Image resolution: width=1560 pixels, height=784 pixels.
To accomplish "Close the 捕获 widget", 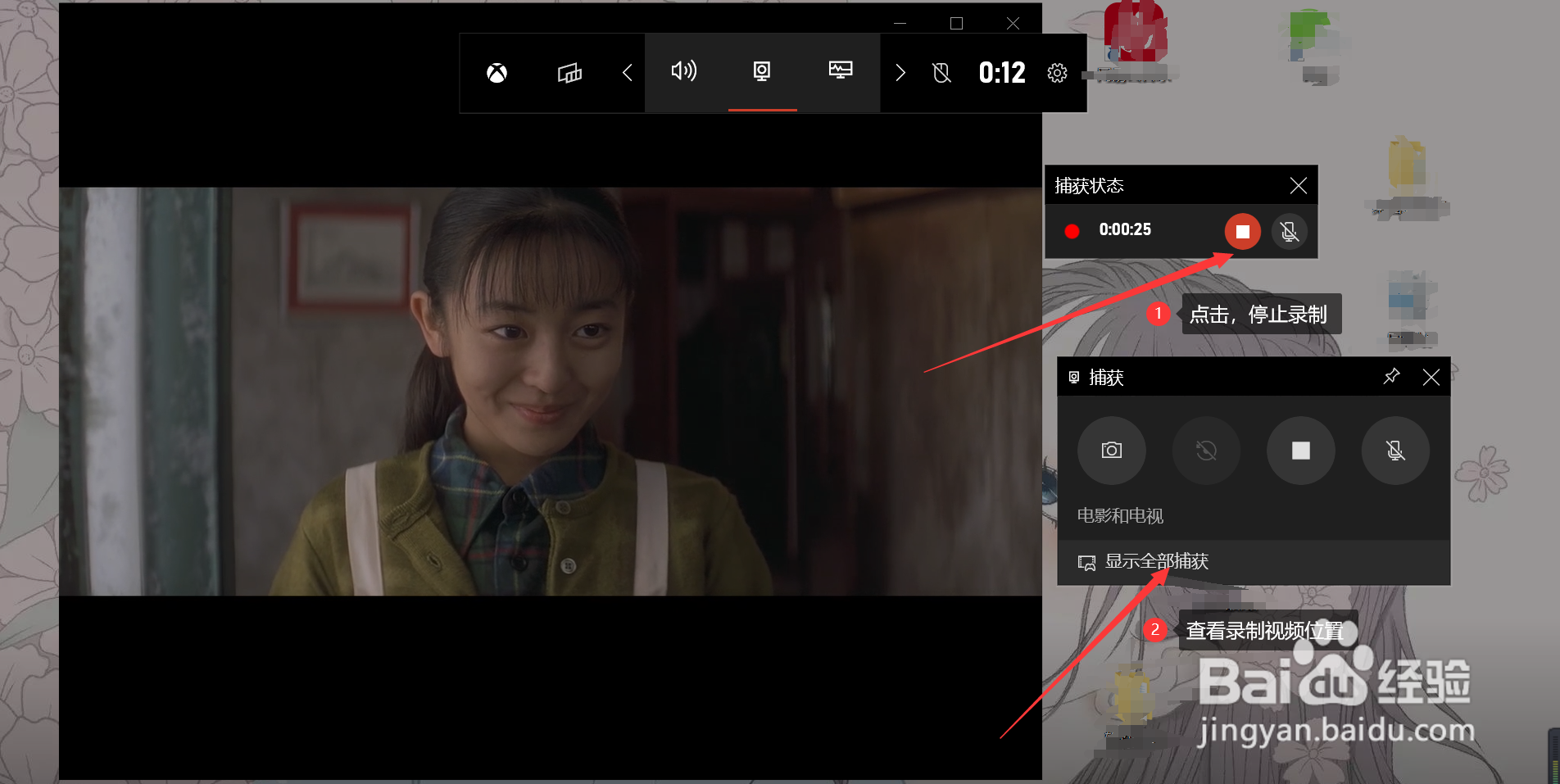I will pos(1431,377).
